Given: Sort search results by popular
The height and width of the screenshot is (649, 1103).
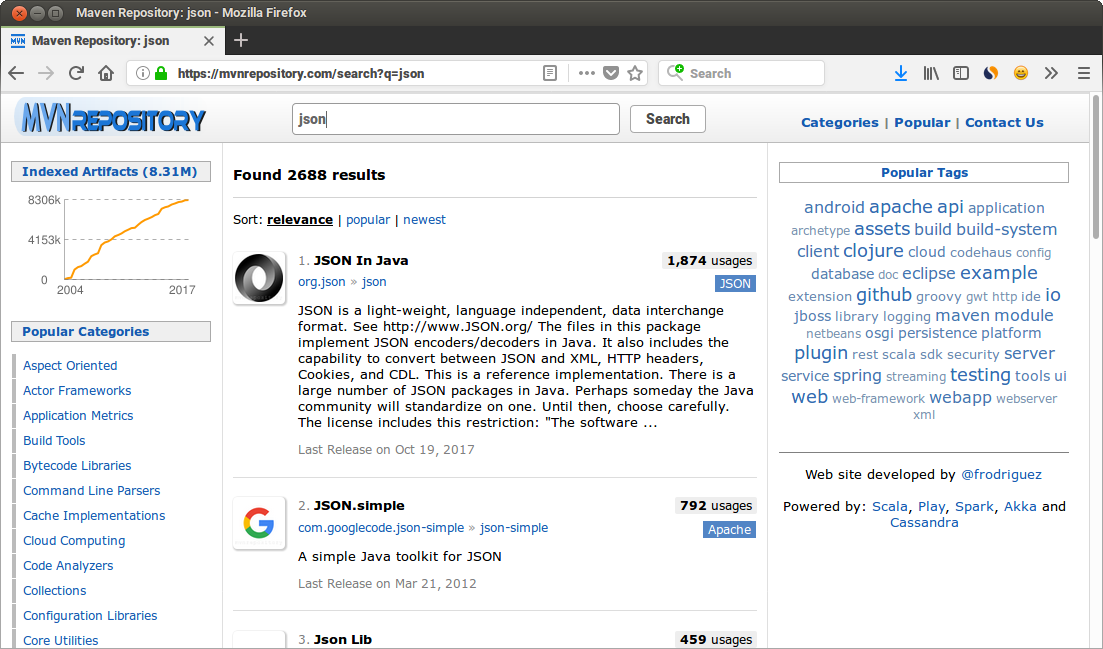Looking at the screenshot, I should click(368, 219).
